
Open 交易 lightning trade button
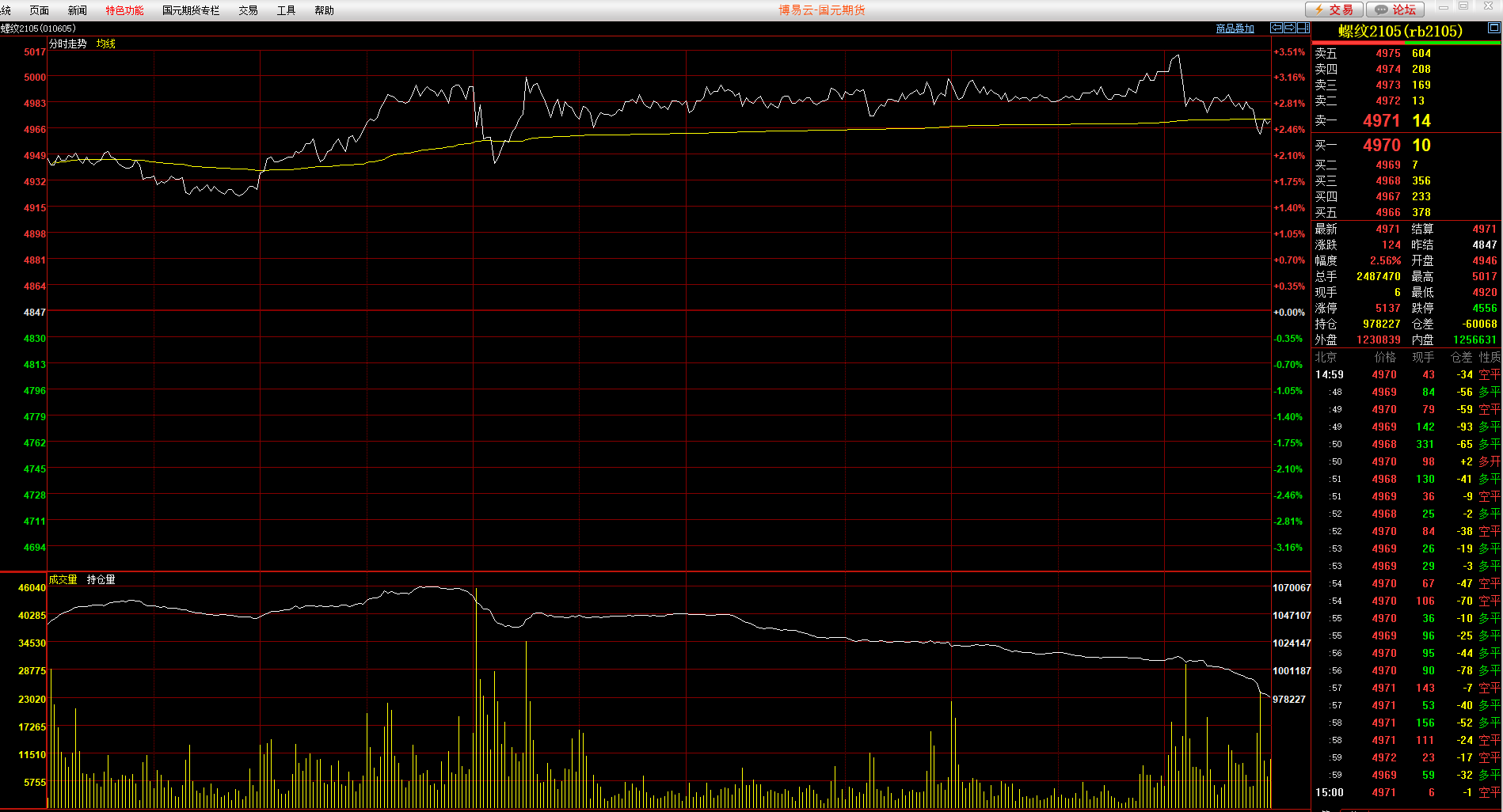tap(1334, 9)
